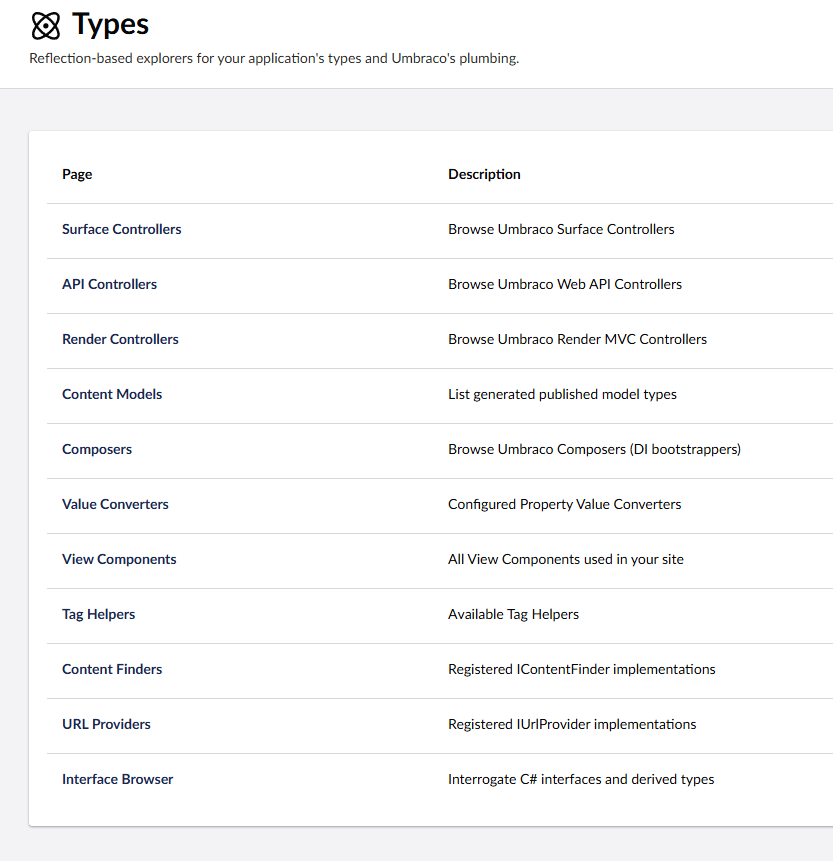Open the Tag Helpers page

98,614
